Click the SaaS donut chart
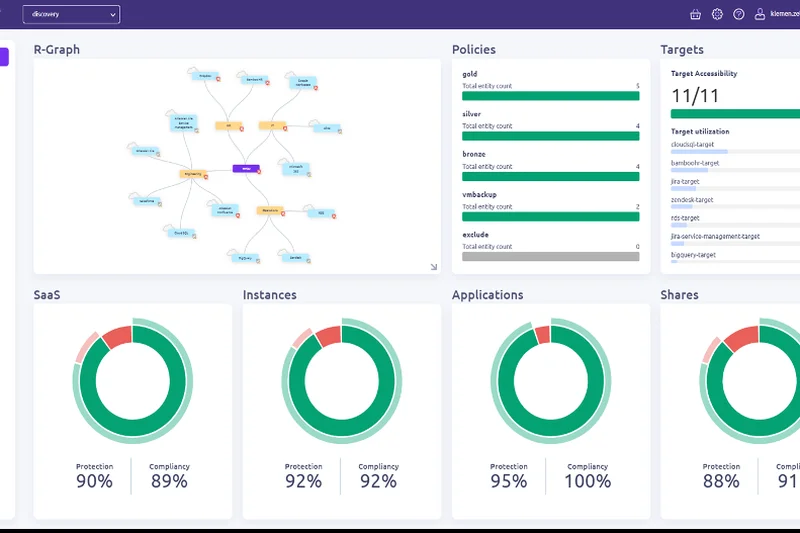The image size is (800, 533). click(x=132, y=379)
